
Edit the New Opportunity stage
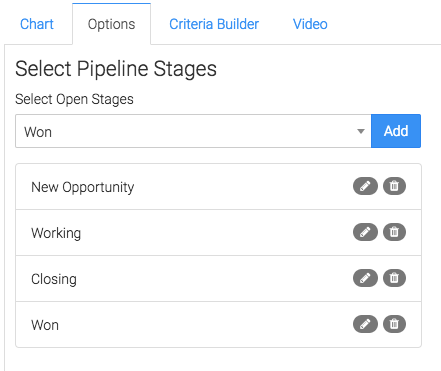click(365, 186)
